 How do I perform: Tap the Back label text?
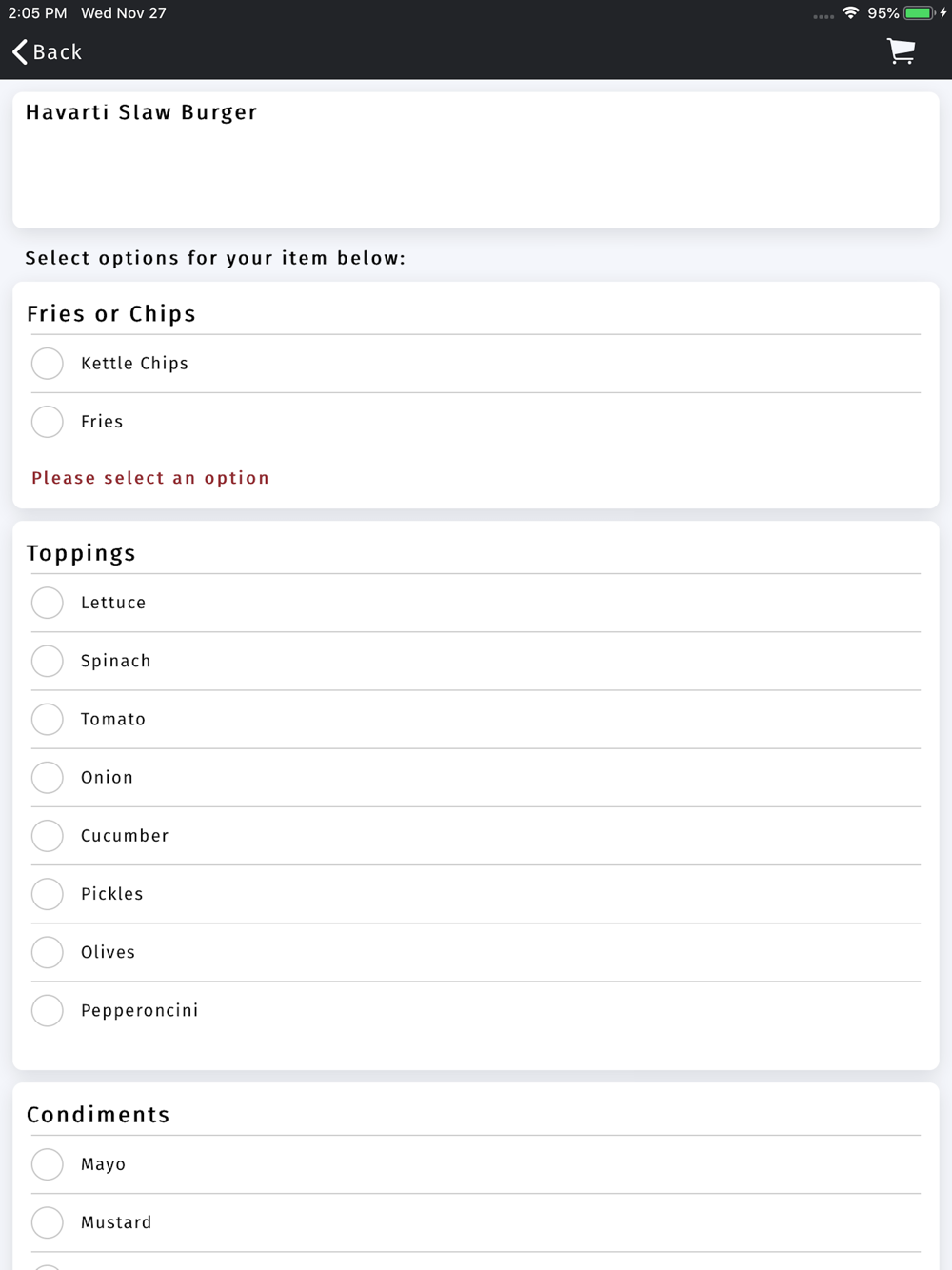[58, 52]
